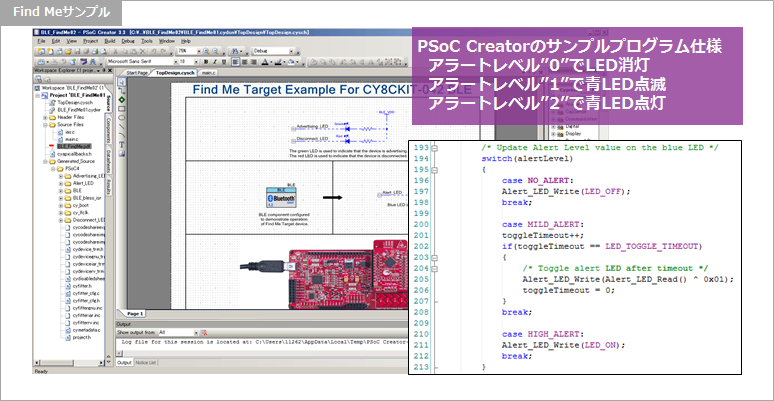The height and width of the screenshot is (401, 774).
Task: Click the Delete X toolbar icon
Action: point(142,51)
